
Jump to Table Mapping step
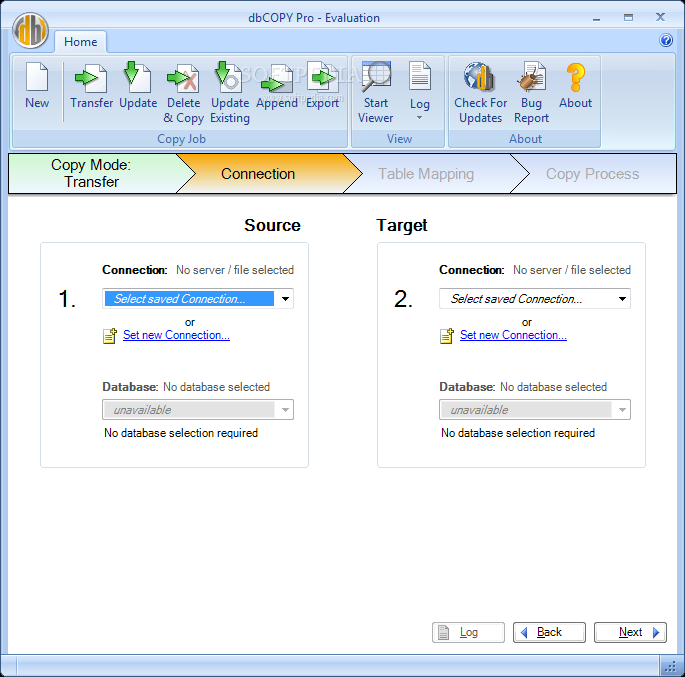click(x=426, y=174)
